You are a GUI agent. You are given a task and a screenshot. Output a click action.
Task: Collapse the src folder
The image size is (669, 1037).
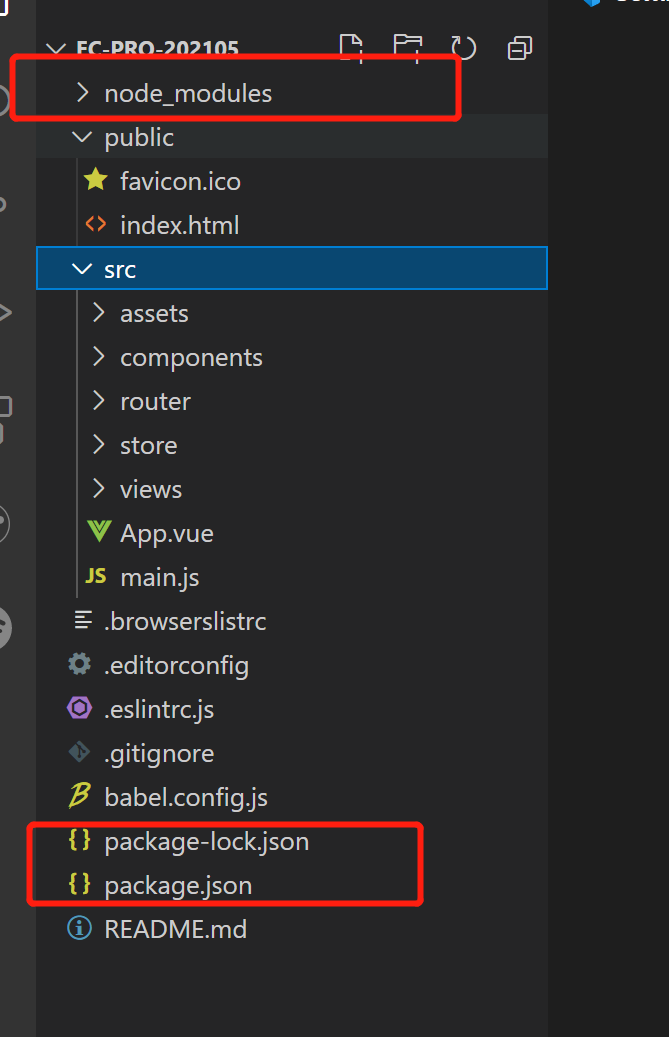(82, 269)
